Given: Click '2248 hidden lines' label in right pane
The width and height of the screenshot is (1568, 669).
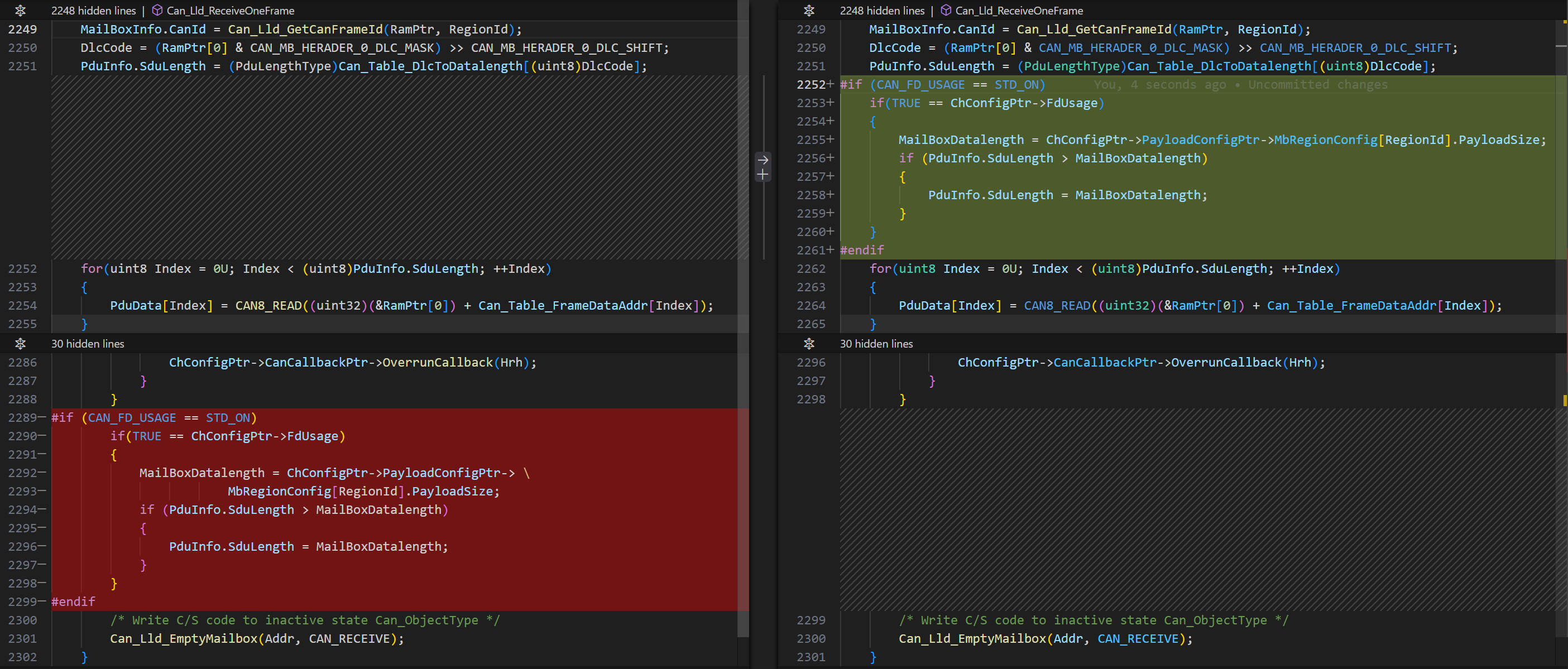Looking at the screenshot, I should pos(882,11).
